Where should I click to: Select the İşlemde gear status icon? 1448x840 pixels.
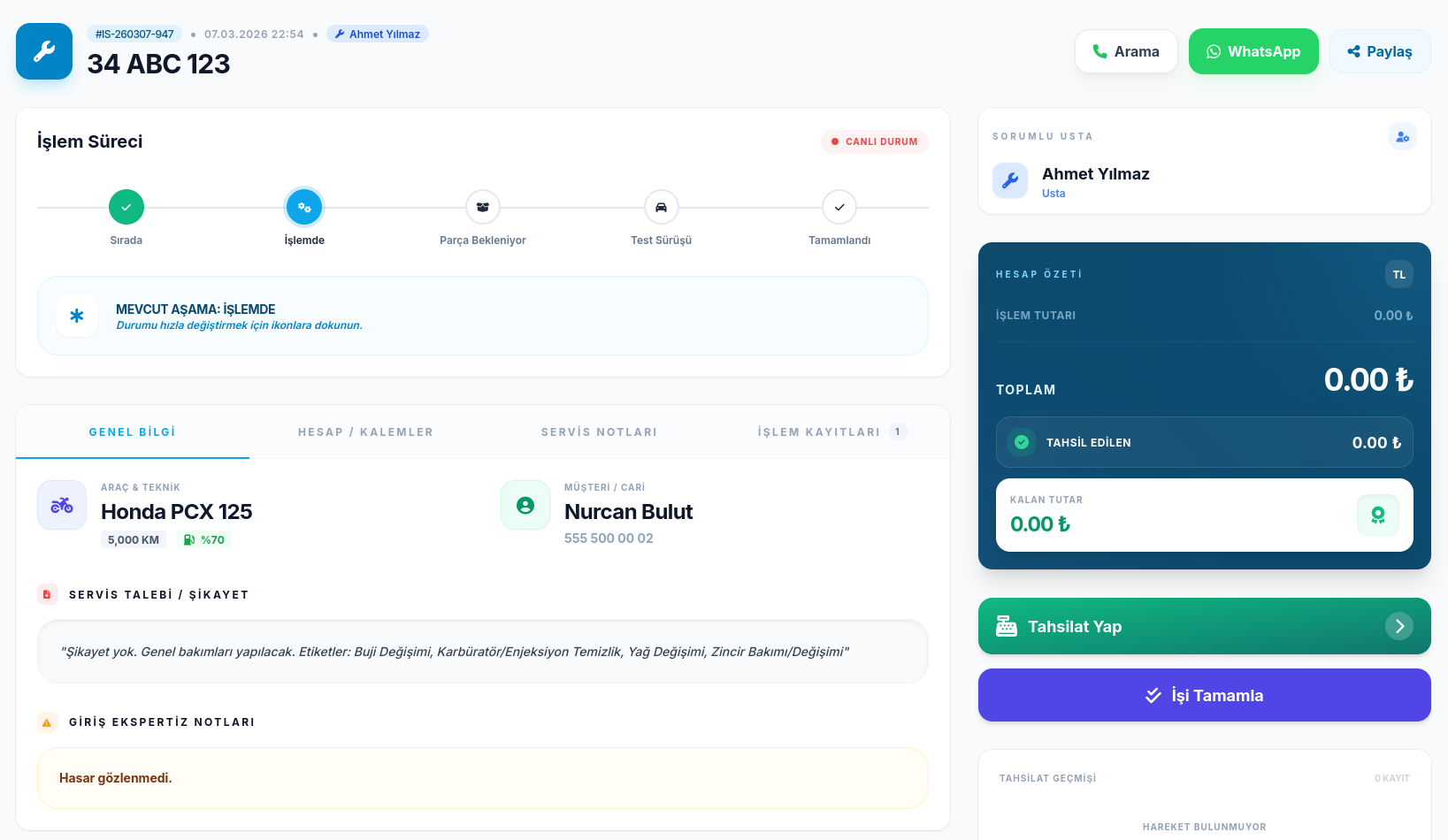pos(304,207)
